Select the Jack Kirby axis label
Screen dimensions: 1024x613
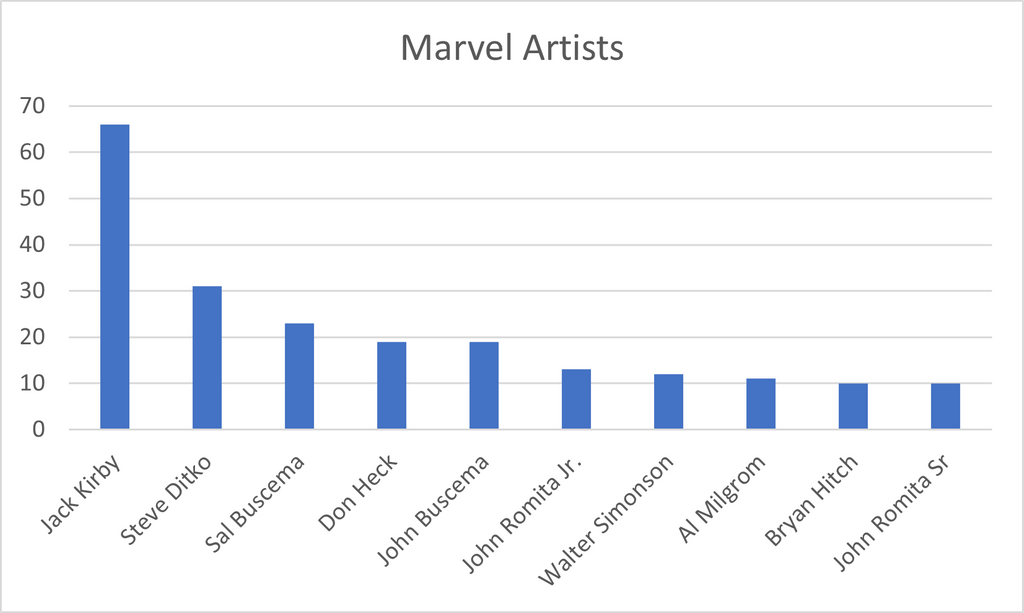tap(80, 493)
